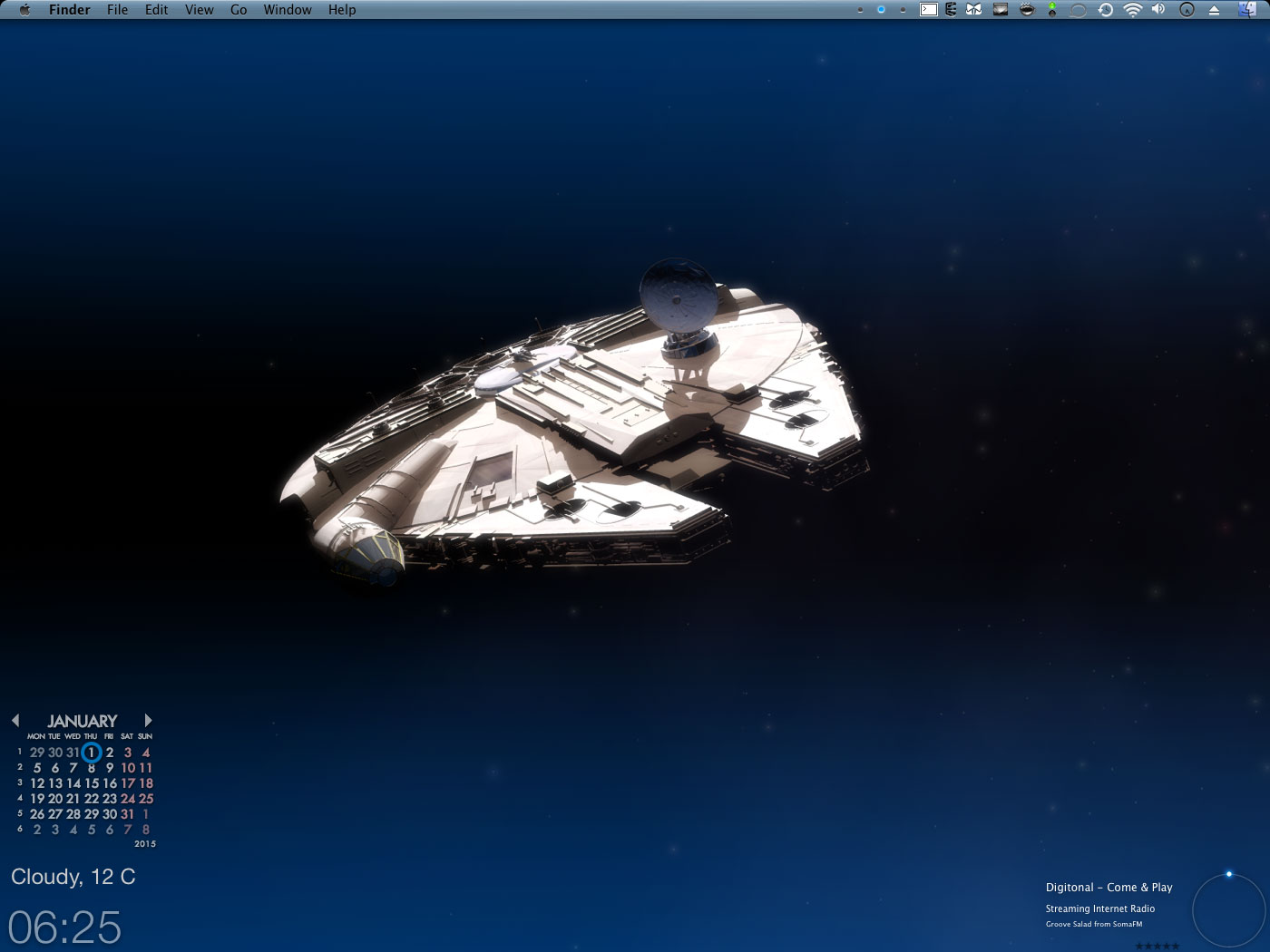Click the Cloudy, 12 C weather text

point(73,877)
